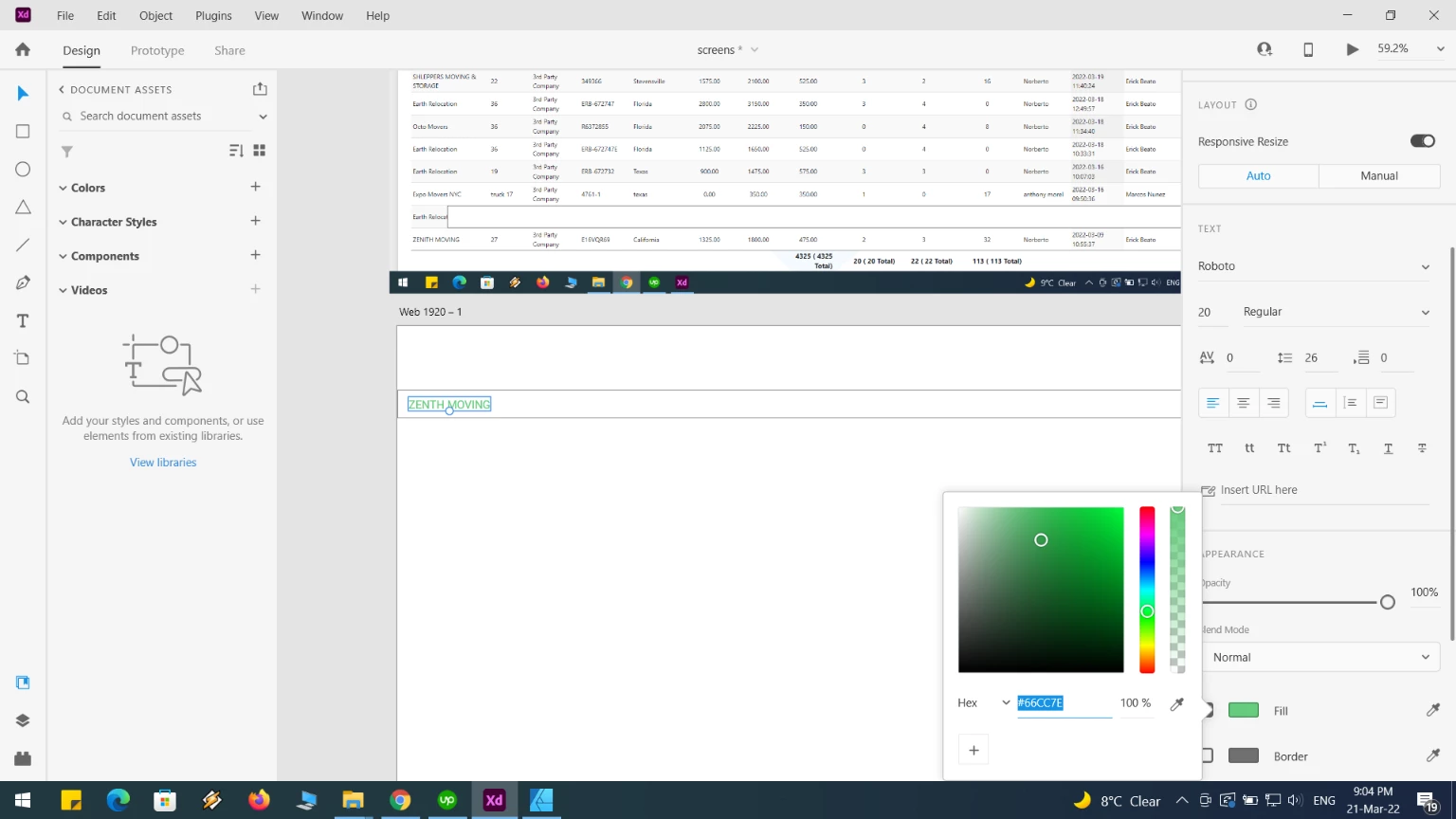Add a new component asset
The width and height of the screenshot is (1456, 819).
255,255
